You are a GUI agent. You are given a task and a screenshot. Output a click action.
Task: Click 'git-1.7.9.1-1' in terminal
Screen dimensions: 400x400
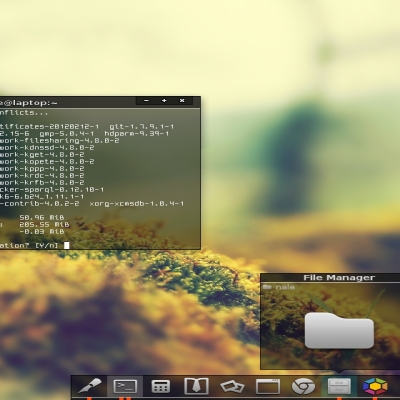click(x=142, y=127)
